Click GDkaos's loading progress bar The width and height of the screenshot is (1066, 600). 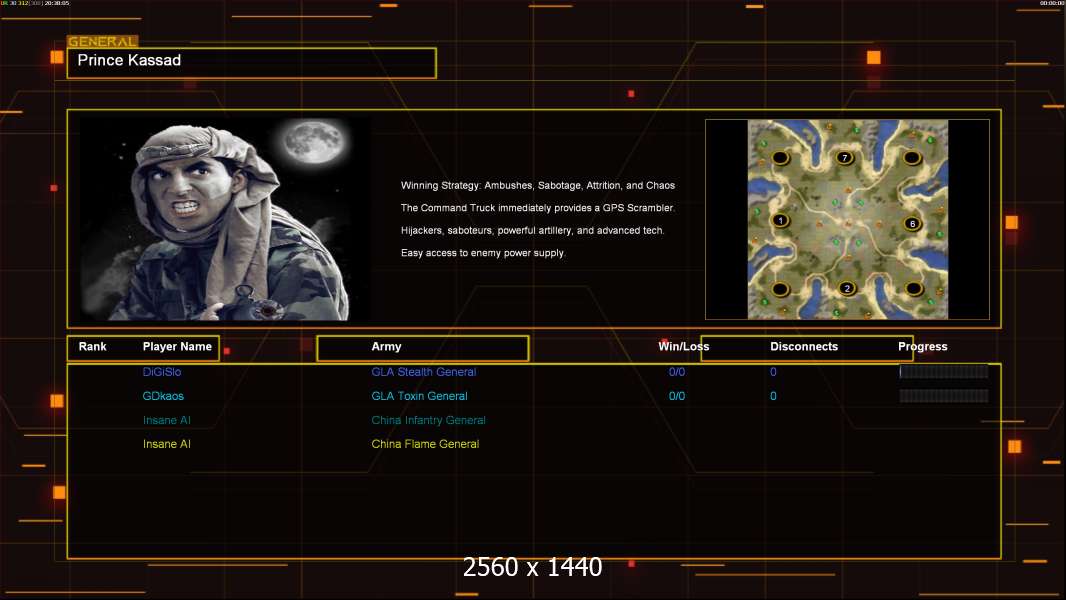(943, 396)
